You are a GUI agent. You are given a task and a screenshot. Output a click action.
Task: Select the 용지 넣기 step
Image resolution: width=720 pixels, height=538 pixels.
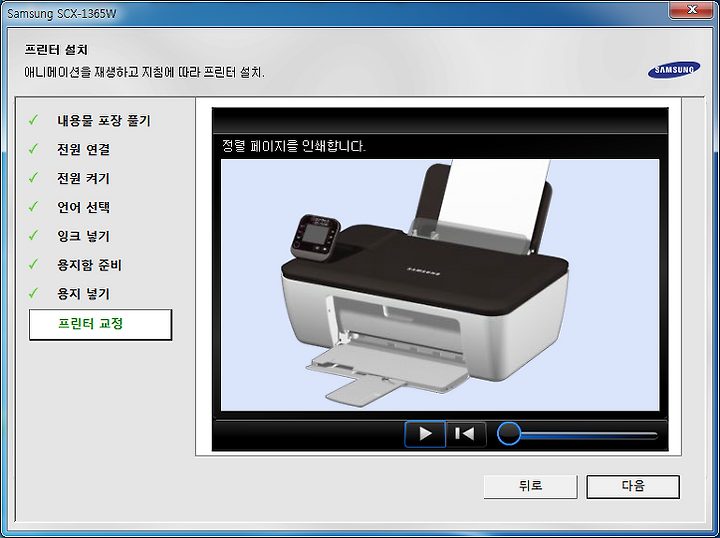(84, 294)
